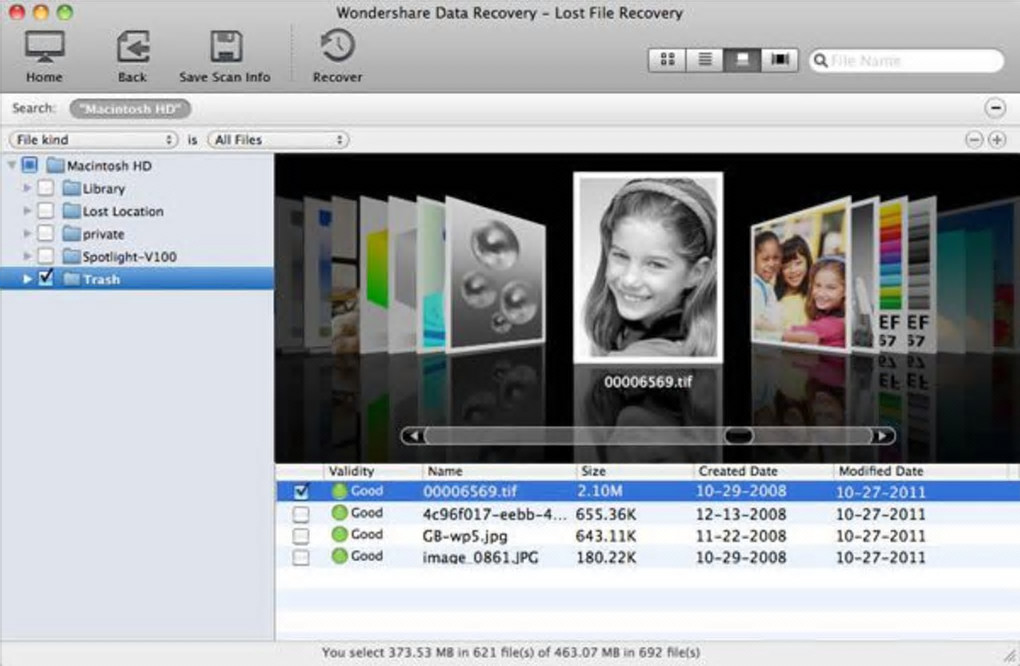Select the three girls photo thumbnail
Image resolution: width=1020 pixels, height=666 pixels.
(x=799, y=274)
